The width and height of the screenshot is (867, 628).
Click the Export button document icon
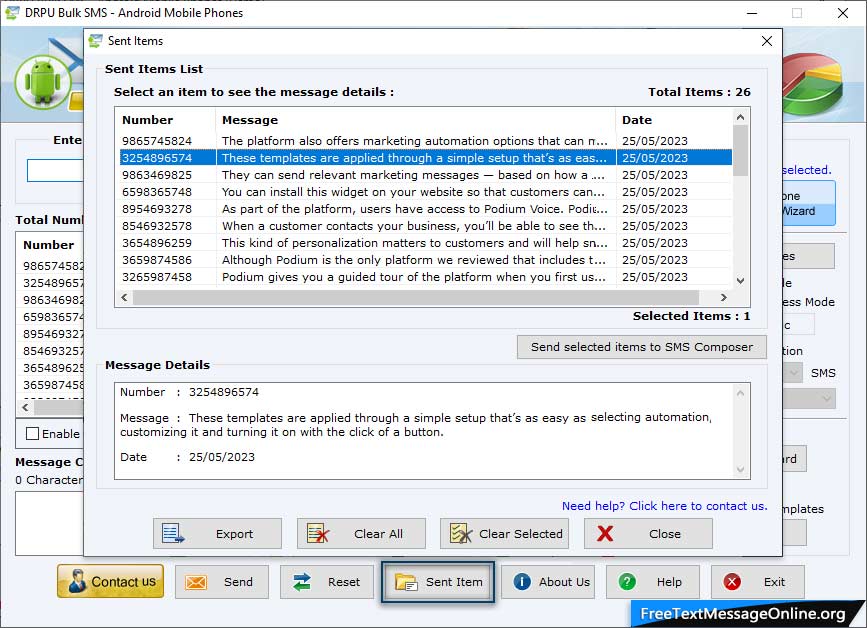click(x=173, y=533)
